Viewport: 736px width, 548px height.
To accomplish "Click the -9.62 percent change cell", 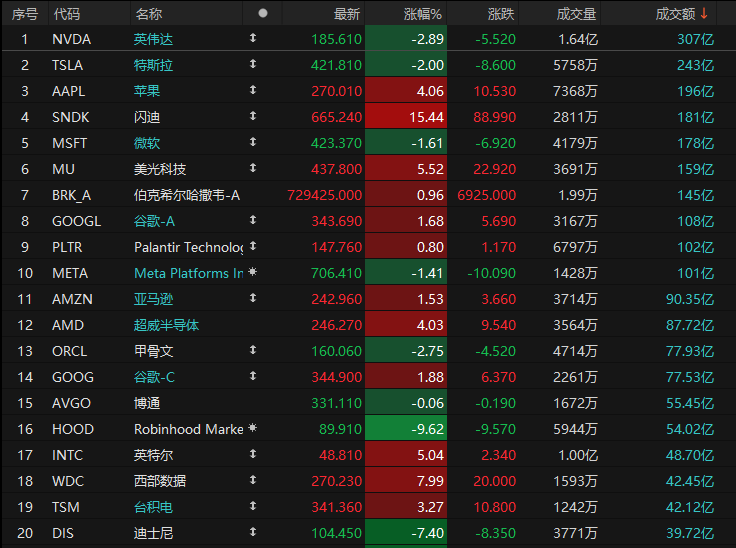I will (406, 429).
